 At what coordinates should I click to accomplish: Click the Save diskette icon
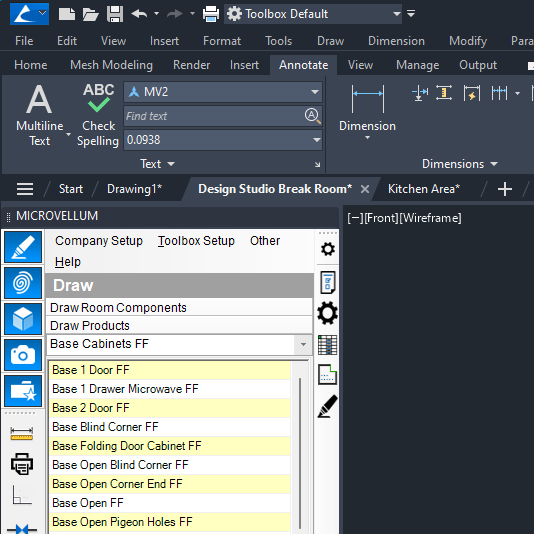tap(115, 14)
